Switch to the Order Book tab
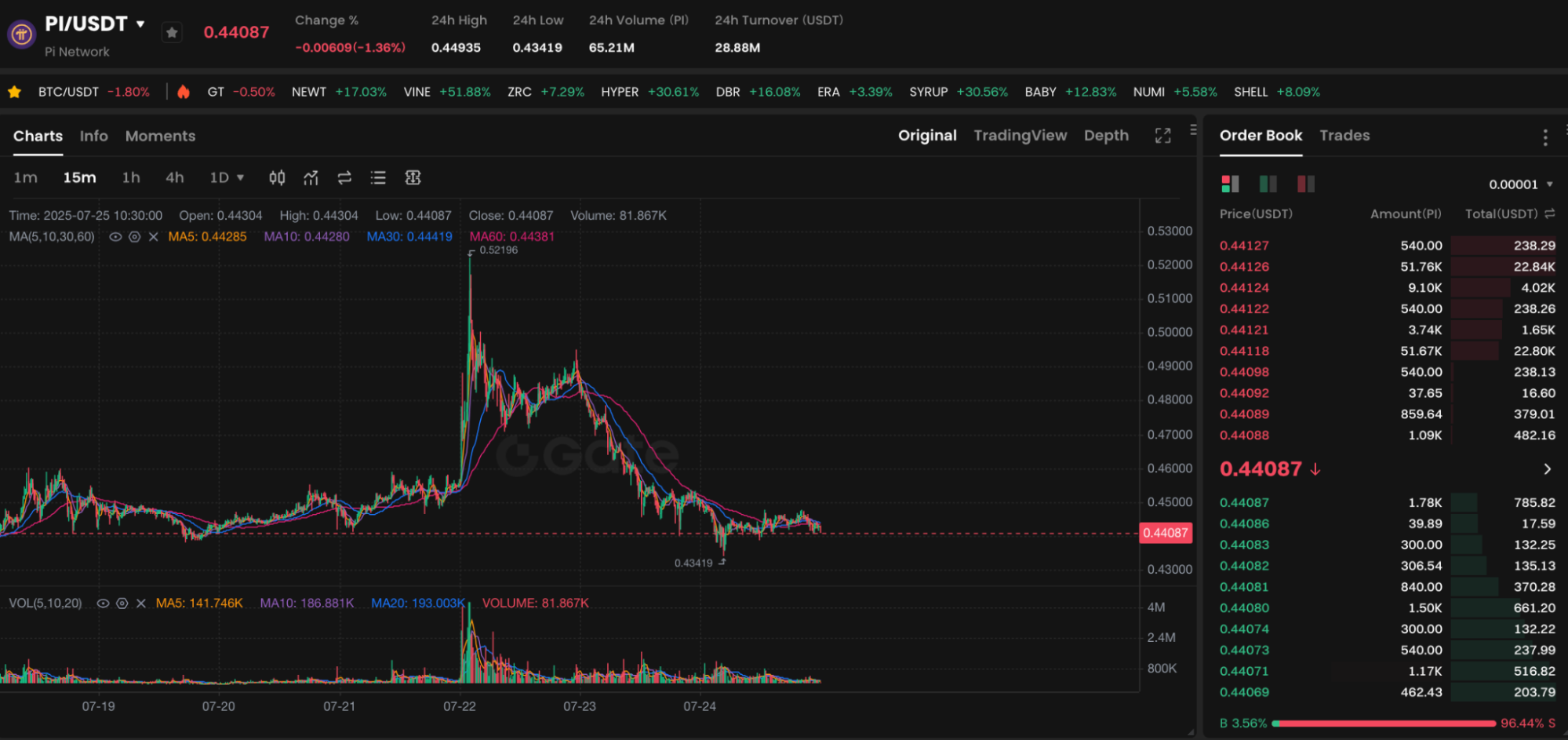Viewport: 1568px width, 740px height. 1261,135
